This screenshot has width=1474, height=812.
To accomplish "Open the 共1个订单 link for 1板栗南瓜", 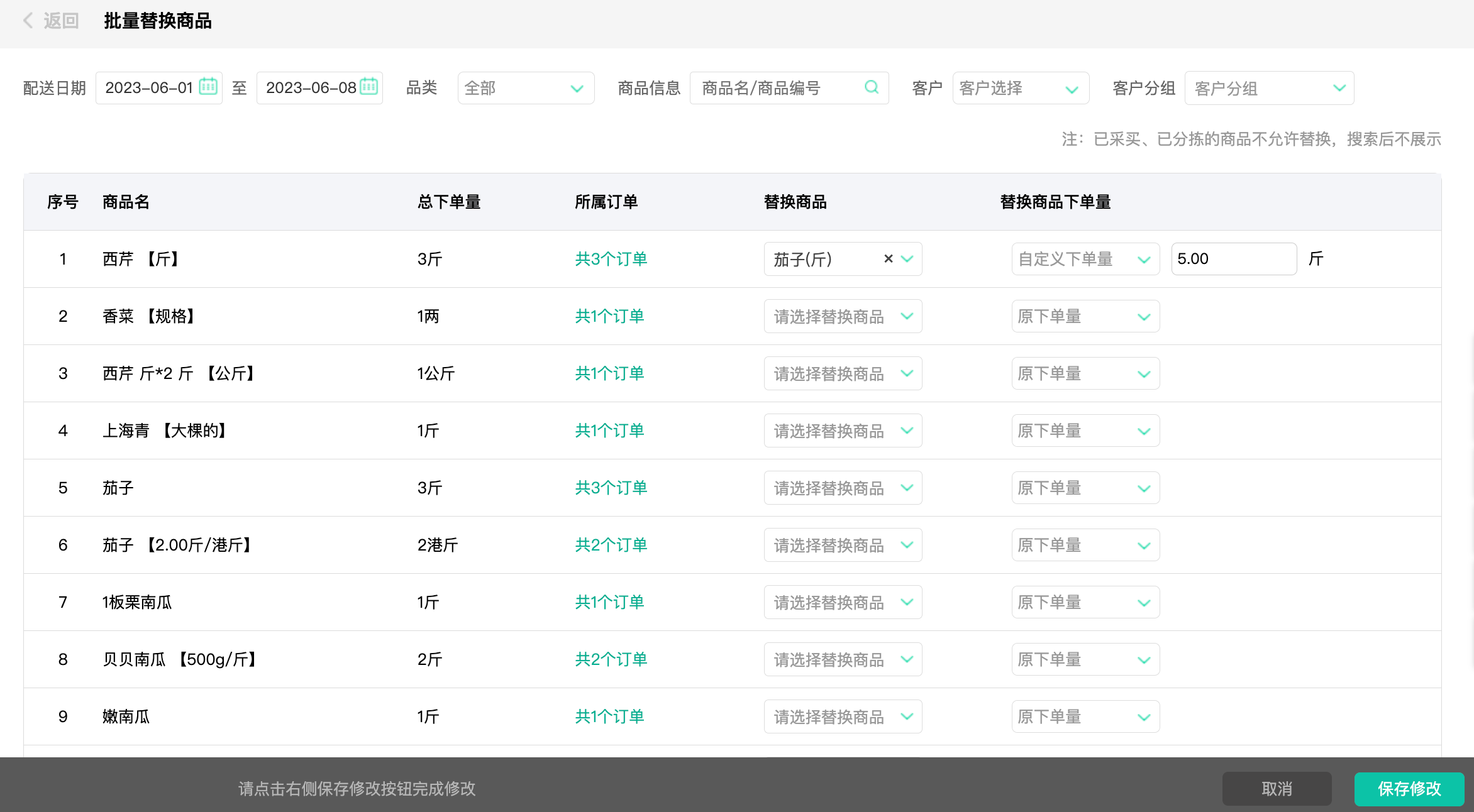I will click(609, 602).
